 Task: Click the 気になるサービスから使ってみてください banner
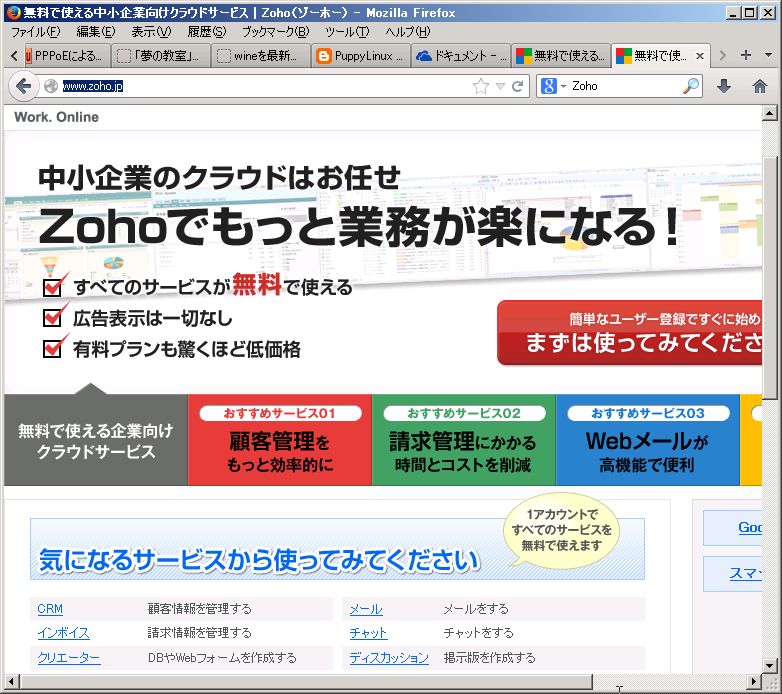[x=337, y=549]
